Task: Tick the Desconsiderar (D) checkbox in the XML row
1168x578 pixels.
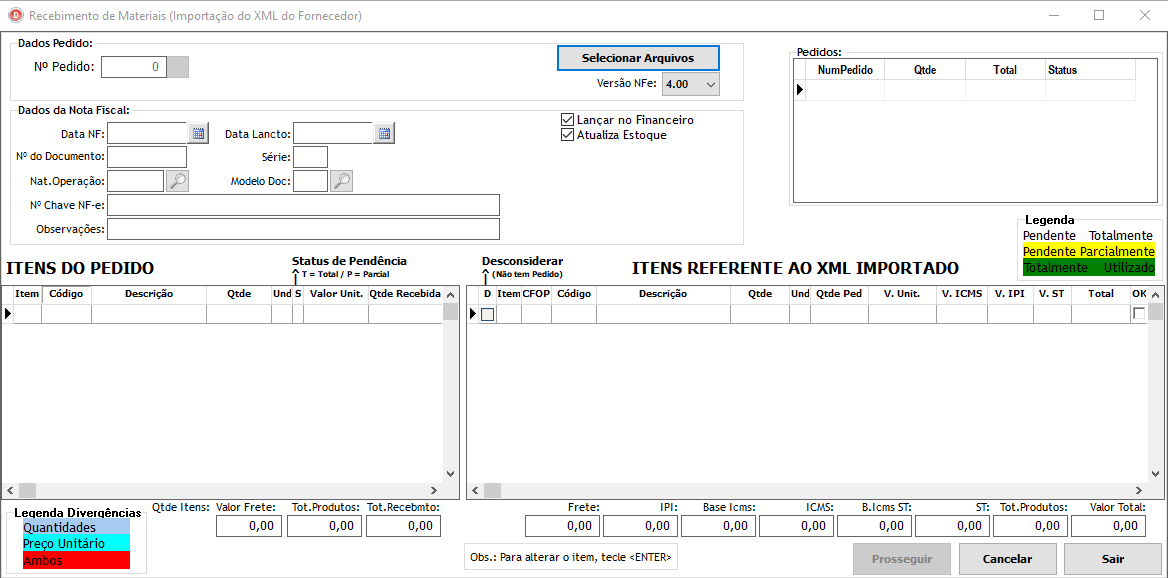Action: (x=487, y=314)
